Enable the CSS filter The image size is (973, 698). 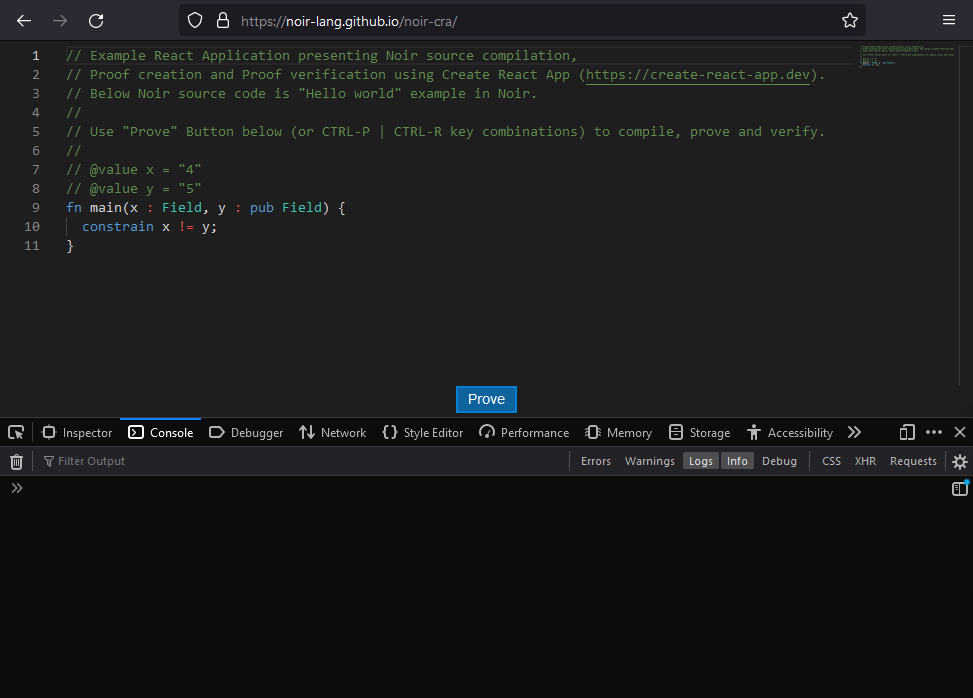click(x=832, y=461)
